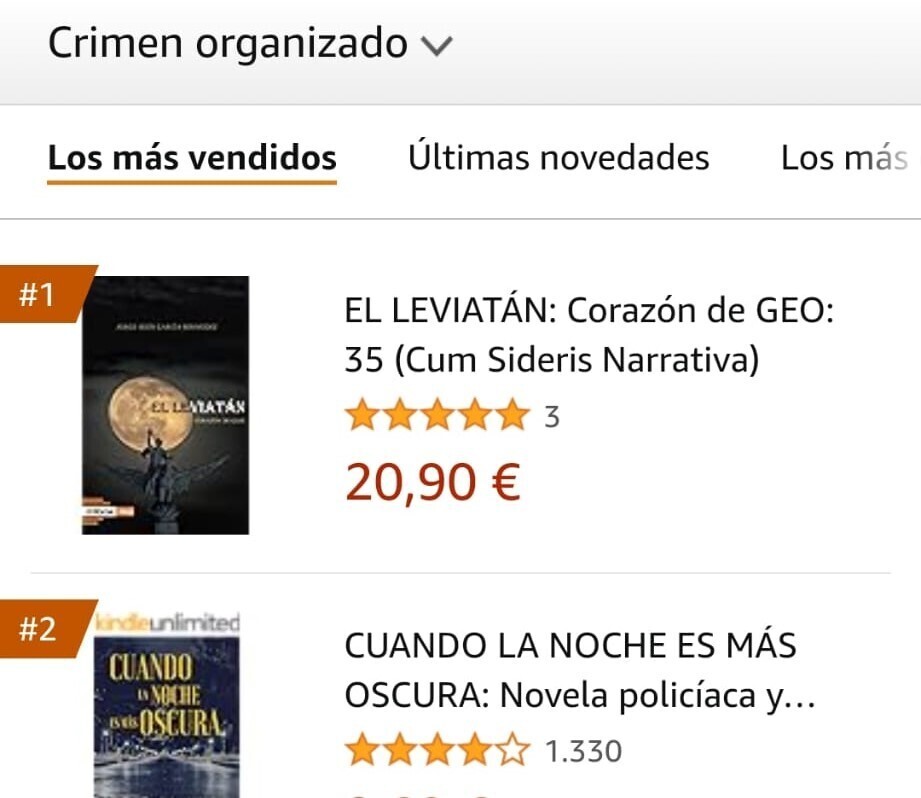Click the chevron next to Crimen organizado
Viewport: 921px width, 798px height.
(436, 45)
